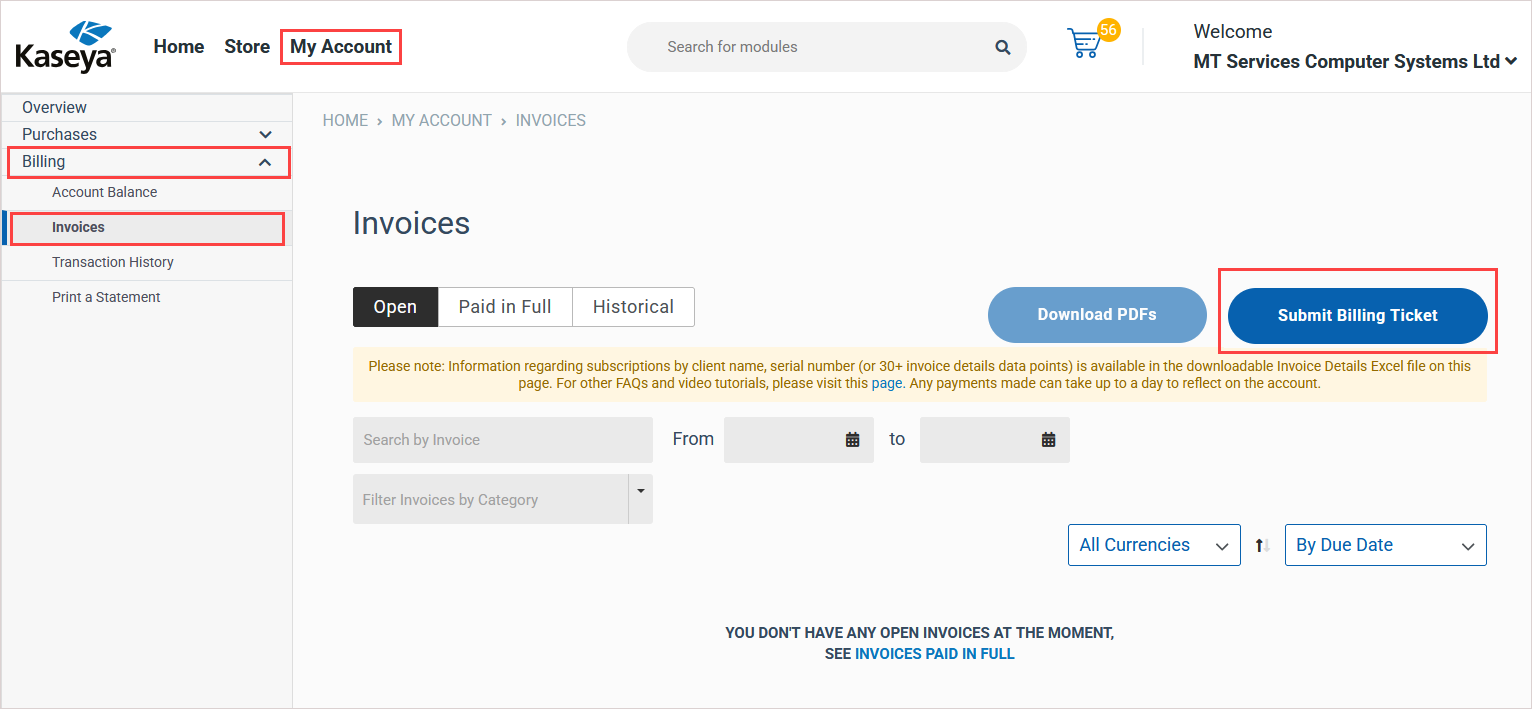Open the My Account menu item
1532x709 pixels.
(x=341, y=47)
